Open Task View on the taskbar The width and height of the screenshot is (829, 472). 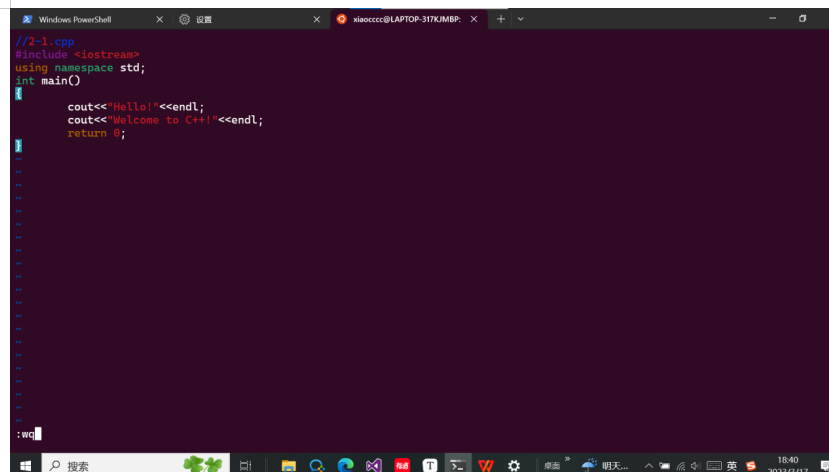(x=246, y=466)
